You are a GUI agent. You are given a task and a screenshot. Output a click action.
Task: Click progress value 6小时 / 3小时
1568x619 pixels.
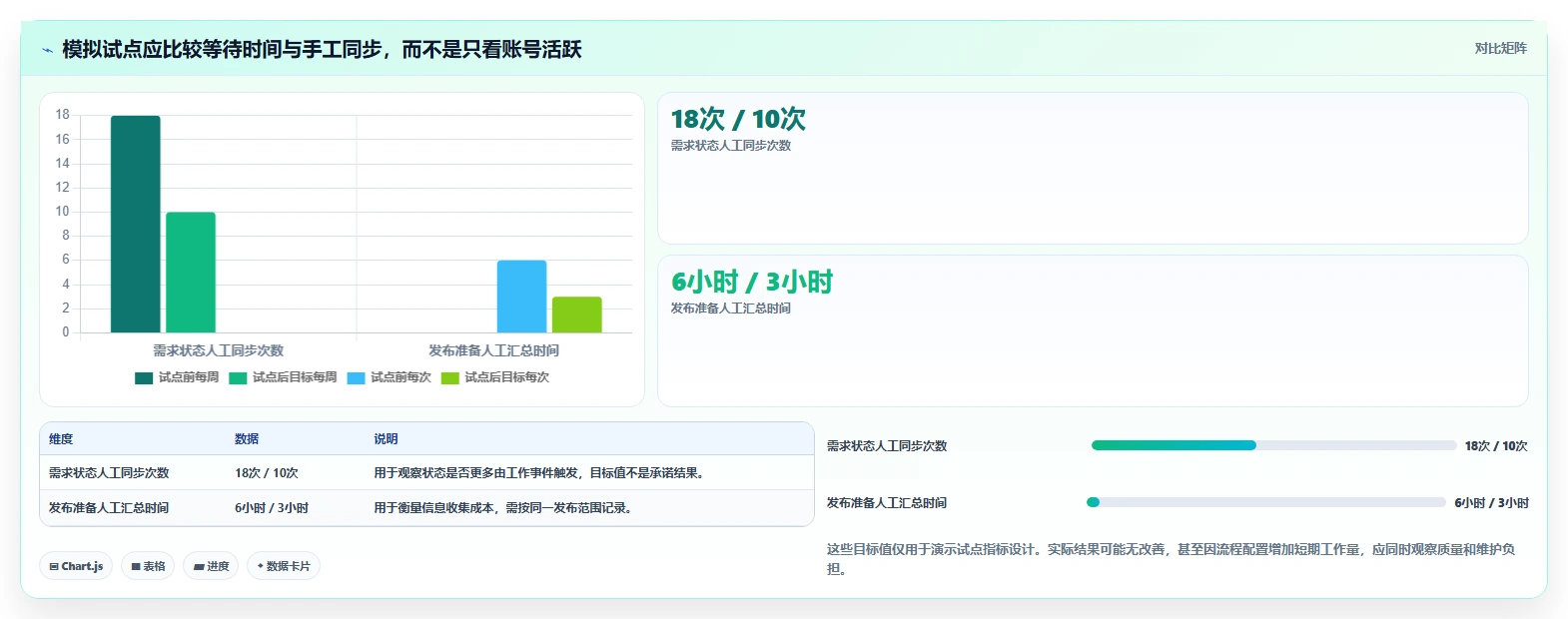pos(1491,503)
